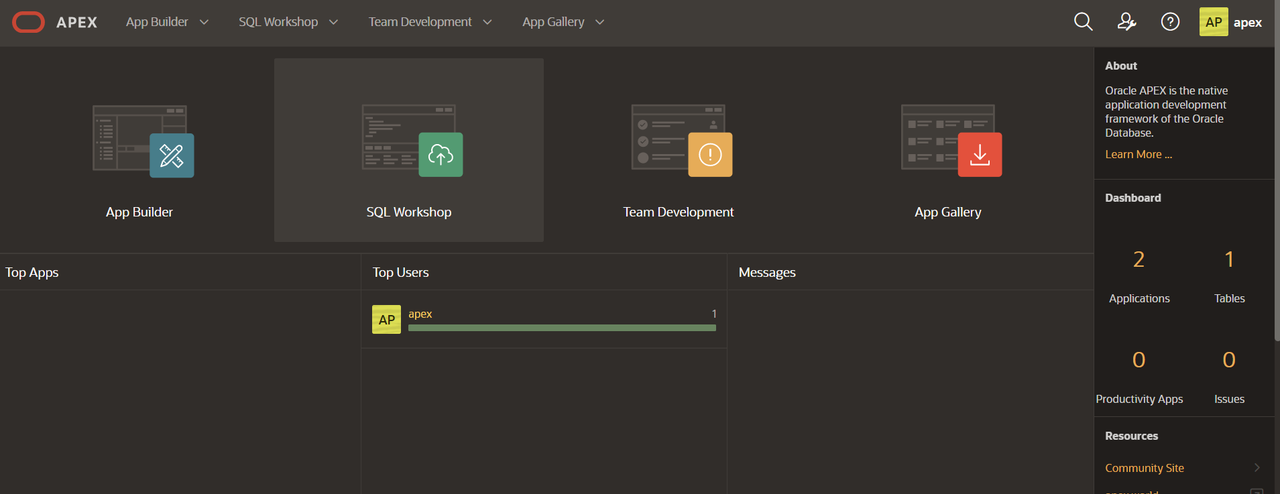Open the Team Development card label
Screen dimensions: 1280x494
tap(678, 212)
